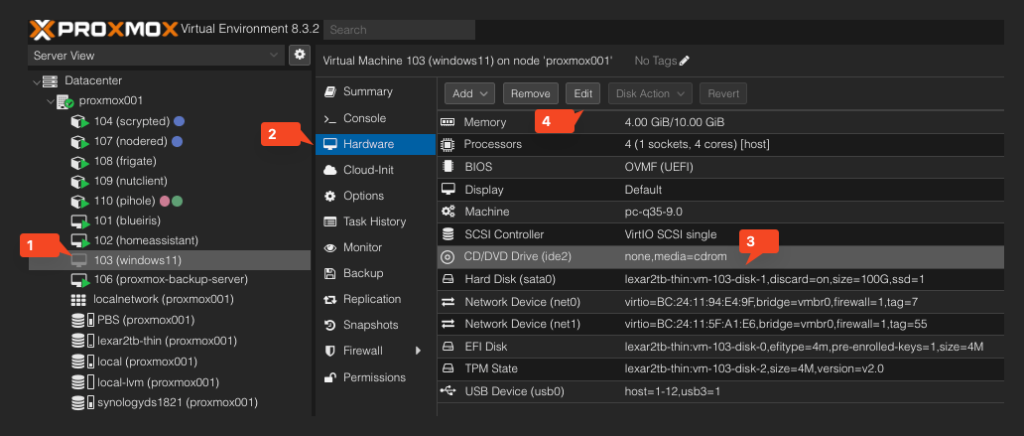Click container icon for 108 (frigate)
The image size is (1024, 436).
point(79,161)
